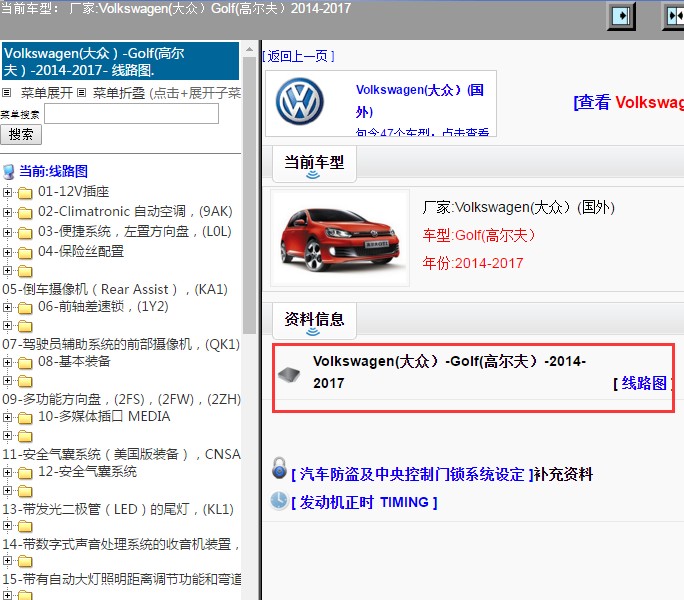Image resolution: width=684 pixels, height=600 pixels.
Task: Click folder icon above 15-带有自动大灯 entry
Action: [x=25, y=561]
